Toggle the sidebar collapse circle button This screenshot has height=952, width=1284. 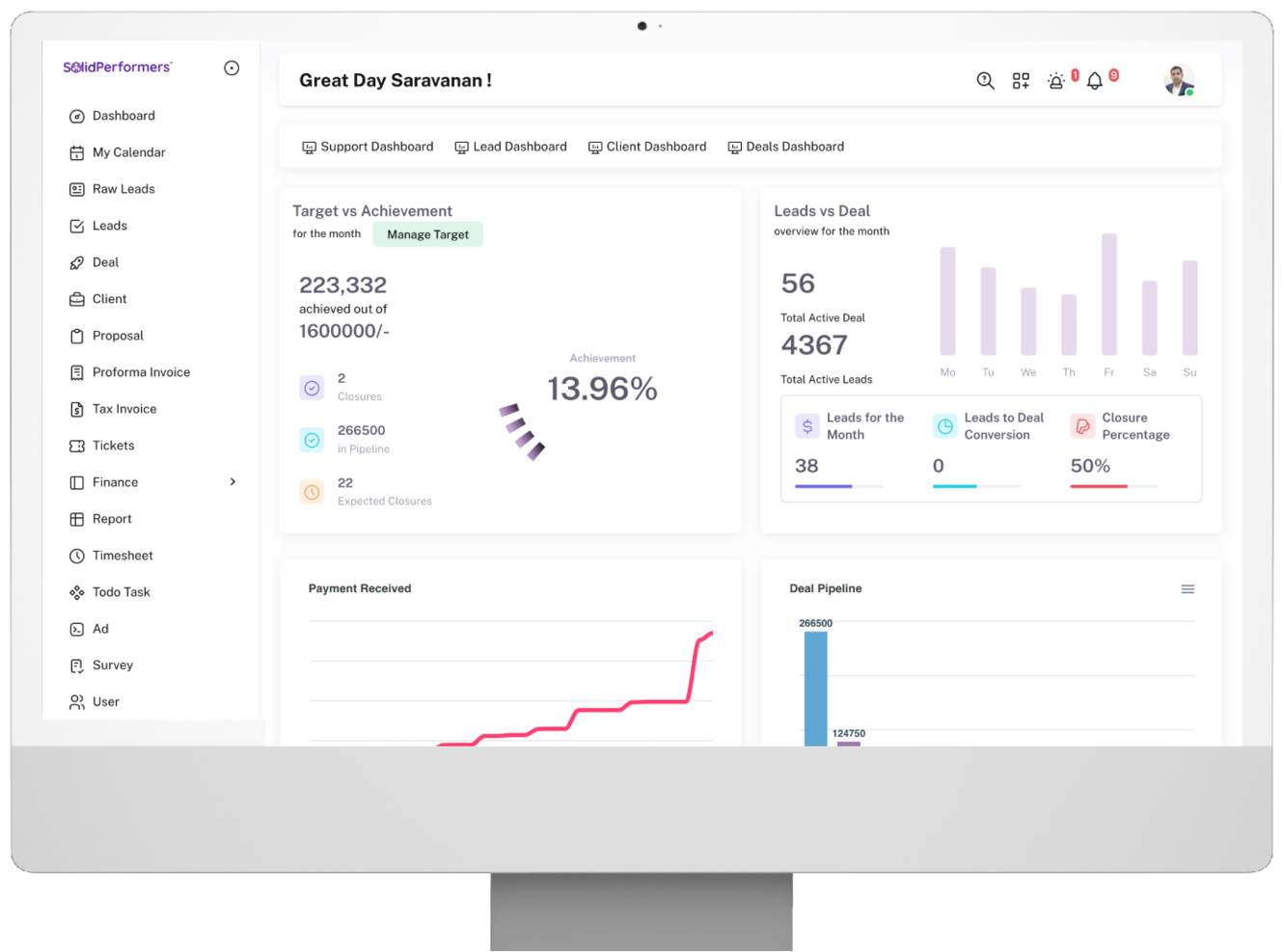tap(232, 68)
